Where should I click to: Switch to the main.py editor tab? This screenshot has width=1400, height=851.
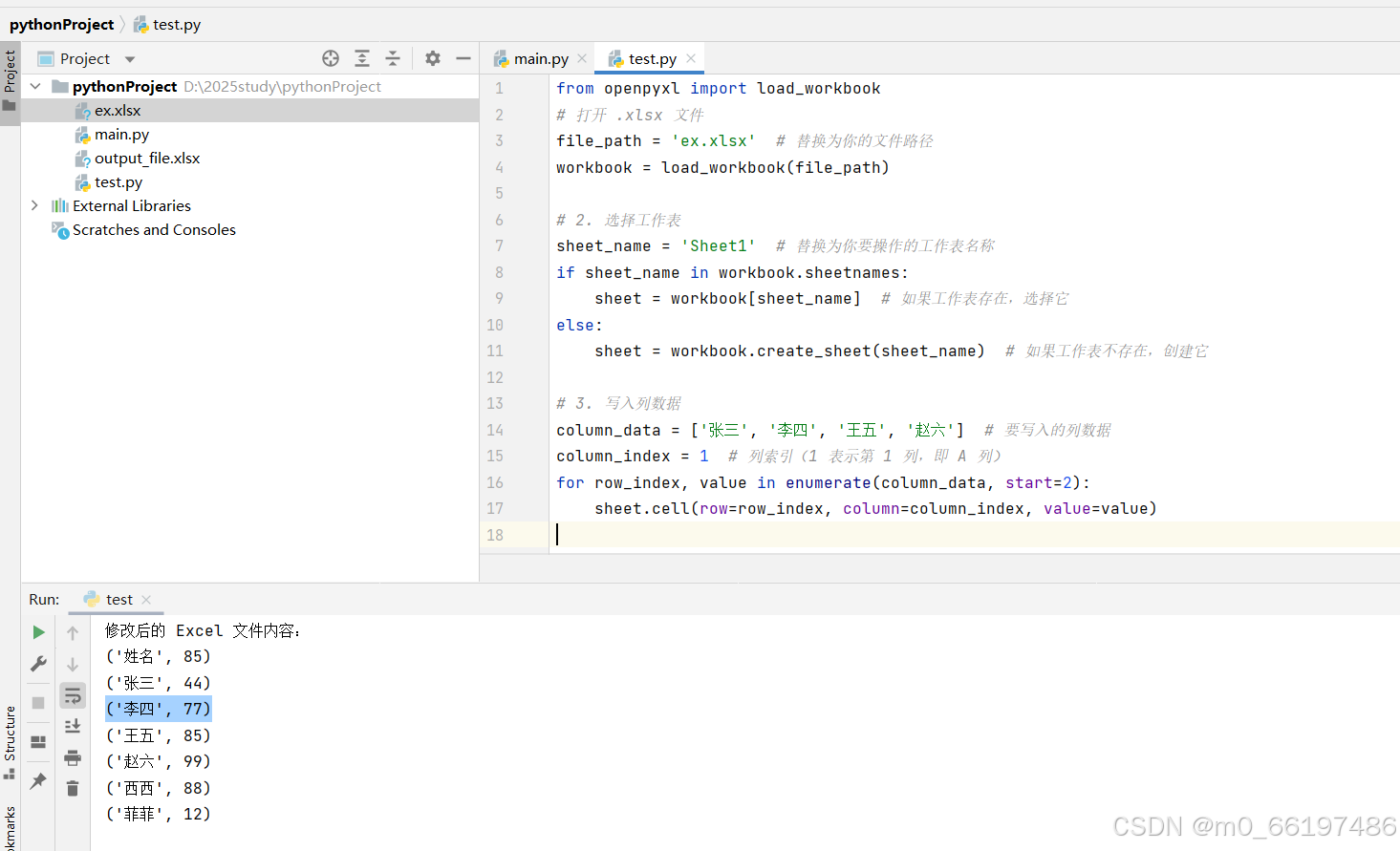coord(538,57)
